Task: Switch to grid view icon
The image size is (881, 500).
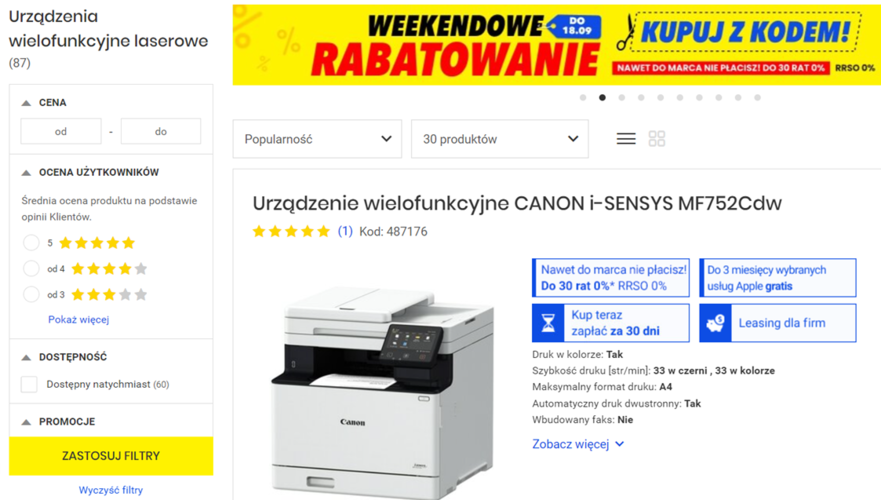Action: click(657, 139)
